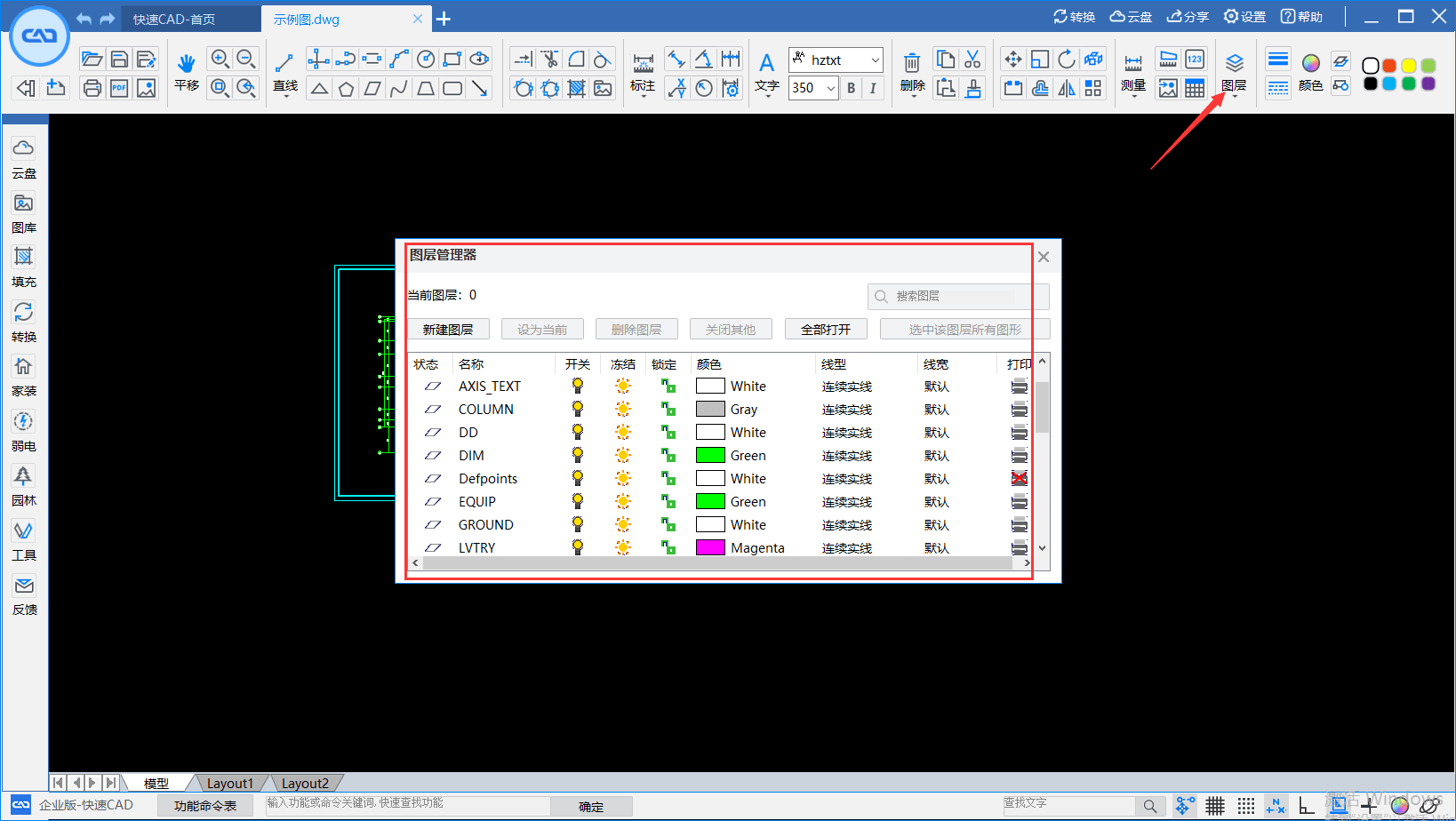Switch to the Layout1 tab

coord(230,783)
